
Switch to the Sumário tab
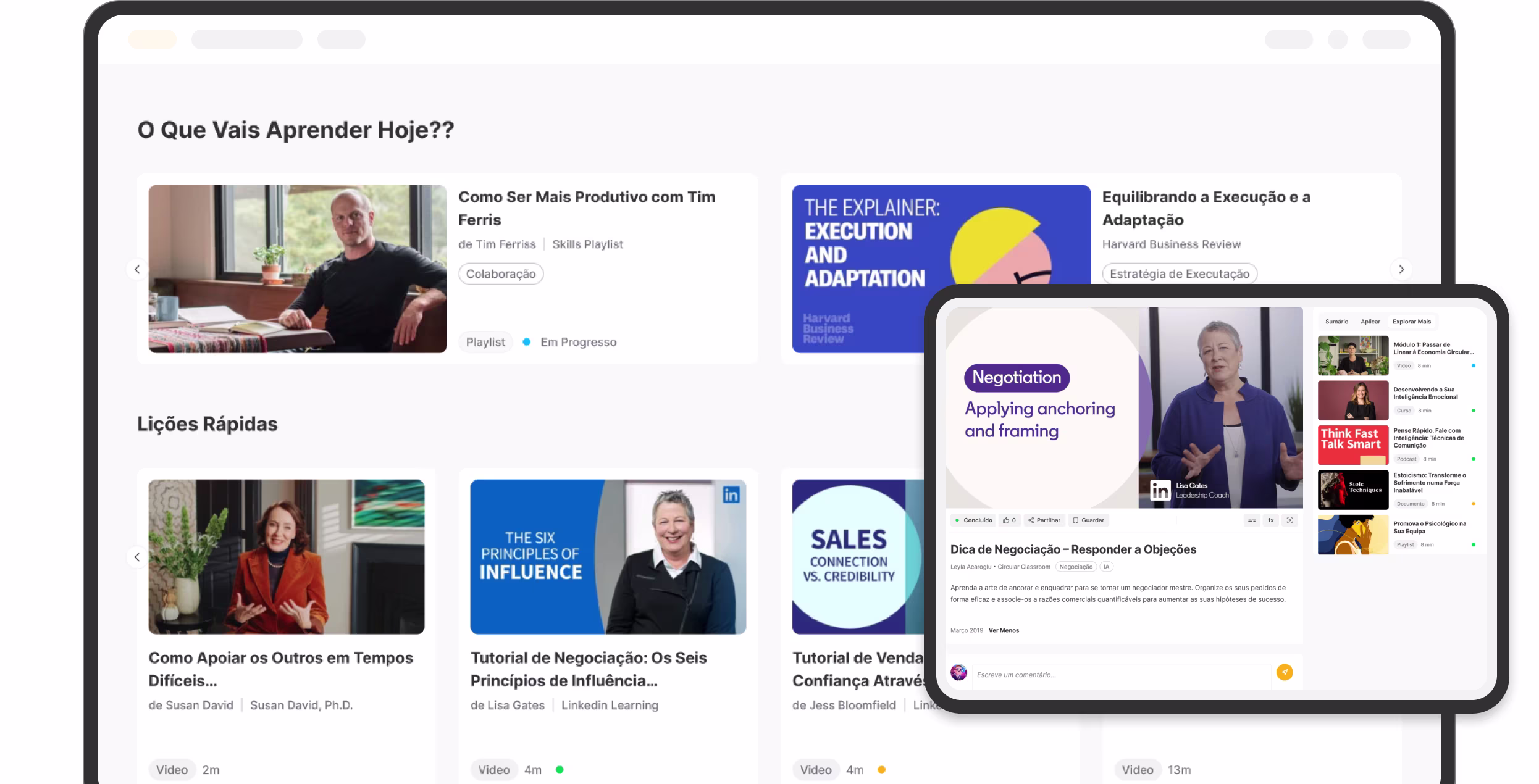pyautogui.click(x=1336, y=322)
